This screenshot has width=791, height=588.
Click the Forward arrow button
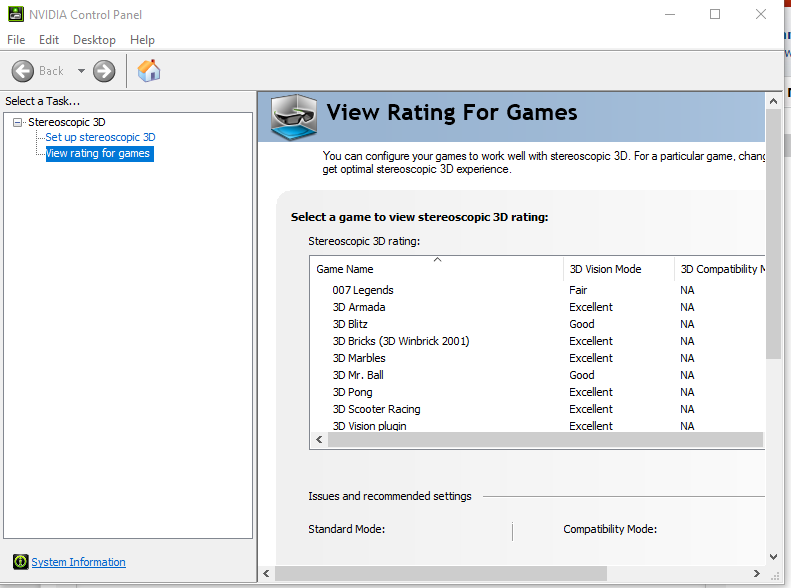[104, 71]
